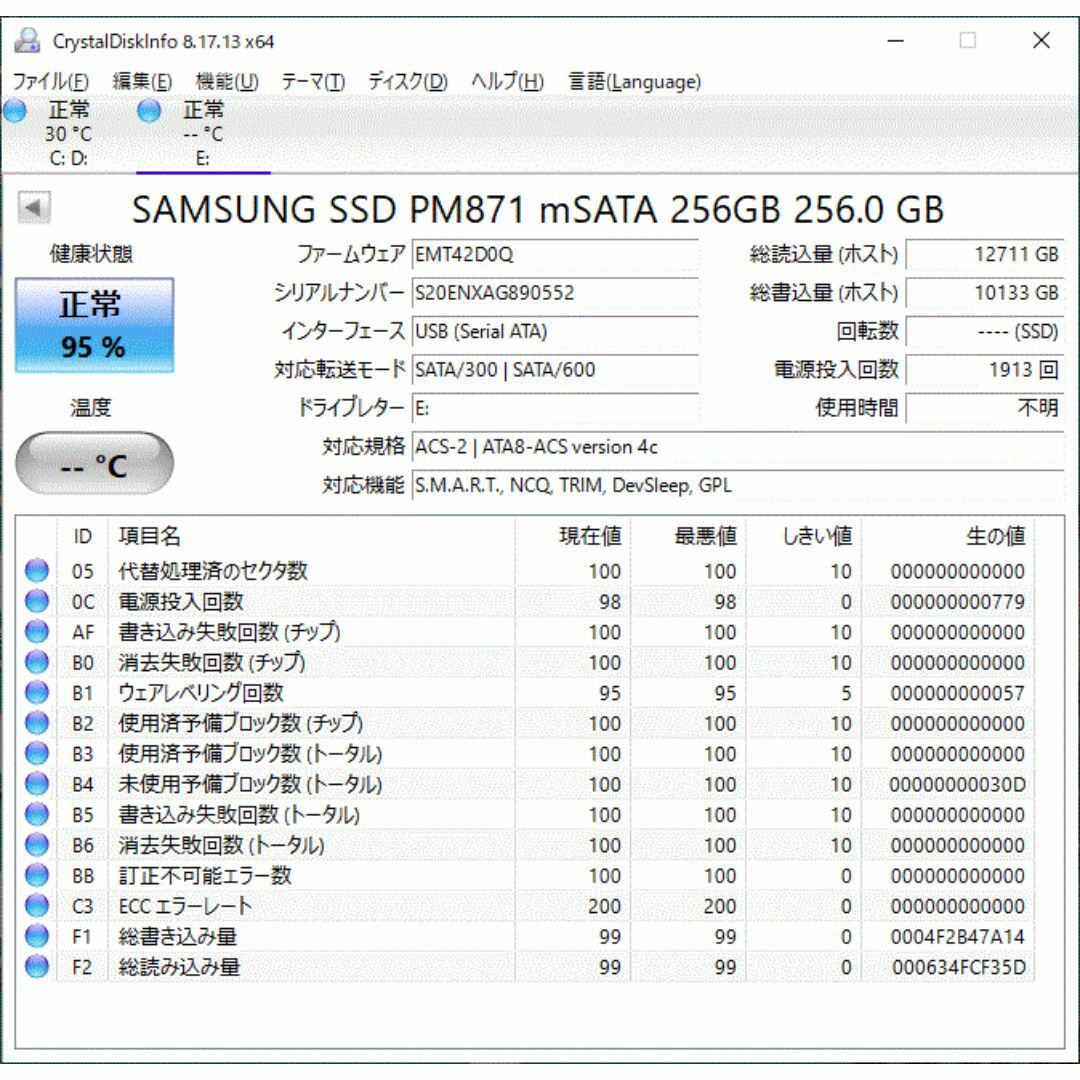
Task: Select row 代替処理済のセクタ数
Action: tap(525, 570)
